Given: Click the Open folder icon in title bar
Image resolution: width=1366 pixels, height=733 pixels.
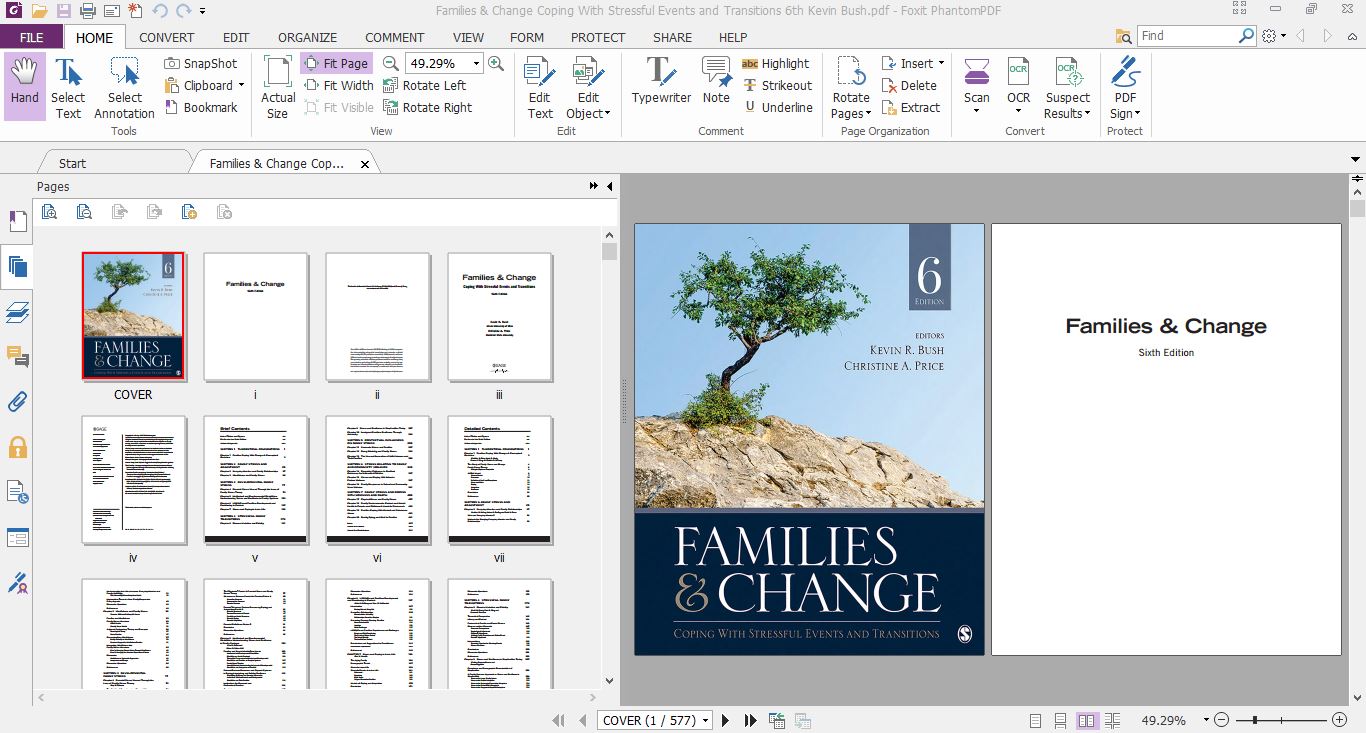Looking at the screenshot, I should pyautogui.click(x=39, y=11).
